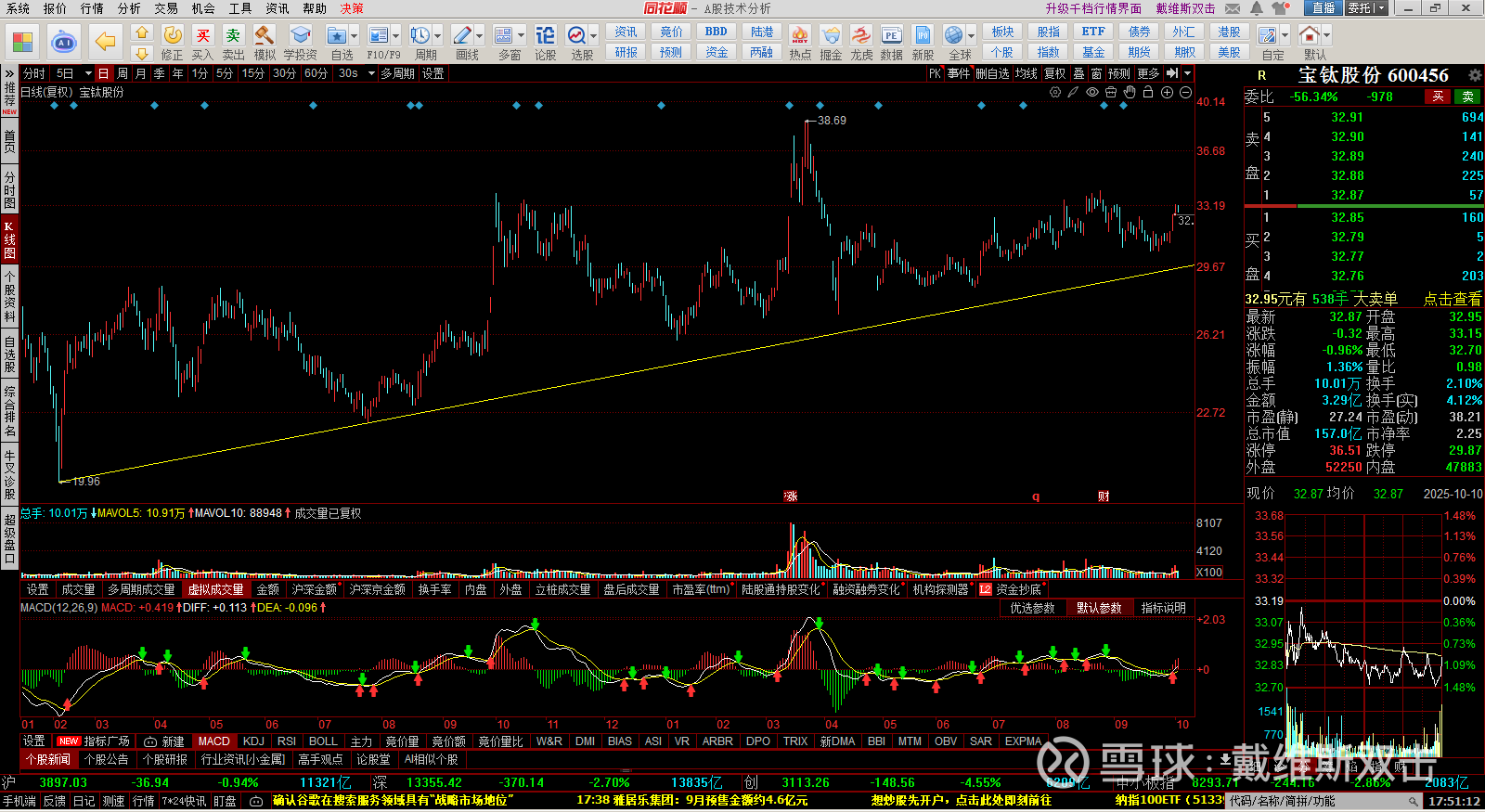Click the 直播 live broadcast button
The width and height of the screenshot is (1485, 812).
click(x=1324, y=8)
